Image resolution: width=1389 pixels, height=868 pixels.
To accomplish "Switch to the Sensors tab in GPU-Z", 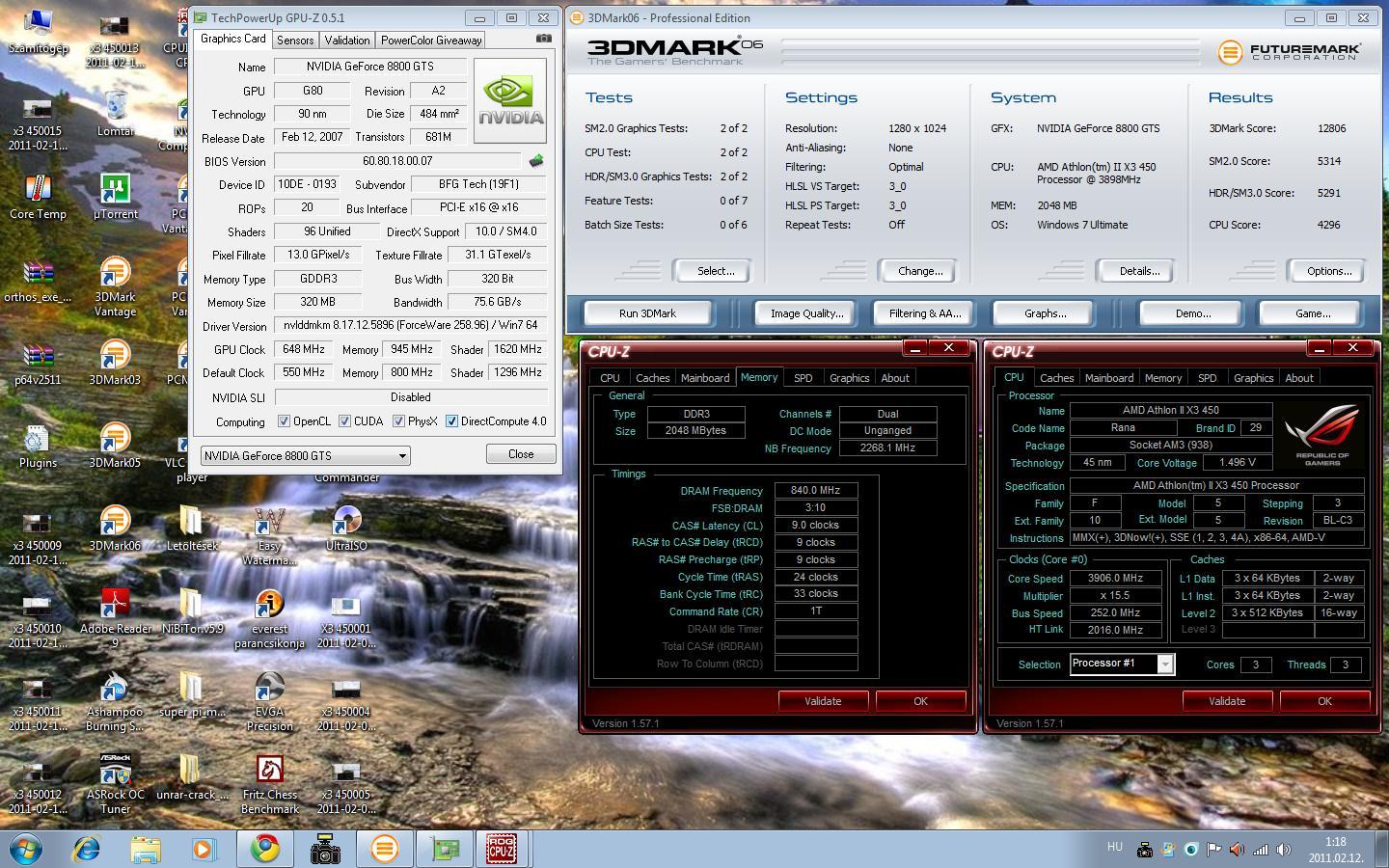I will 295,41.
